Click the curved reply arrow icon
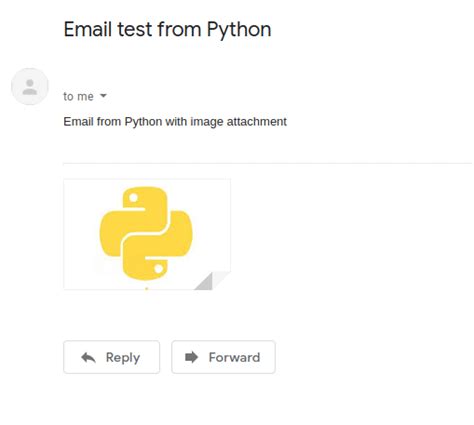The image size is (474, 425). (x=88, y=358)
